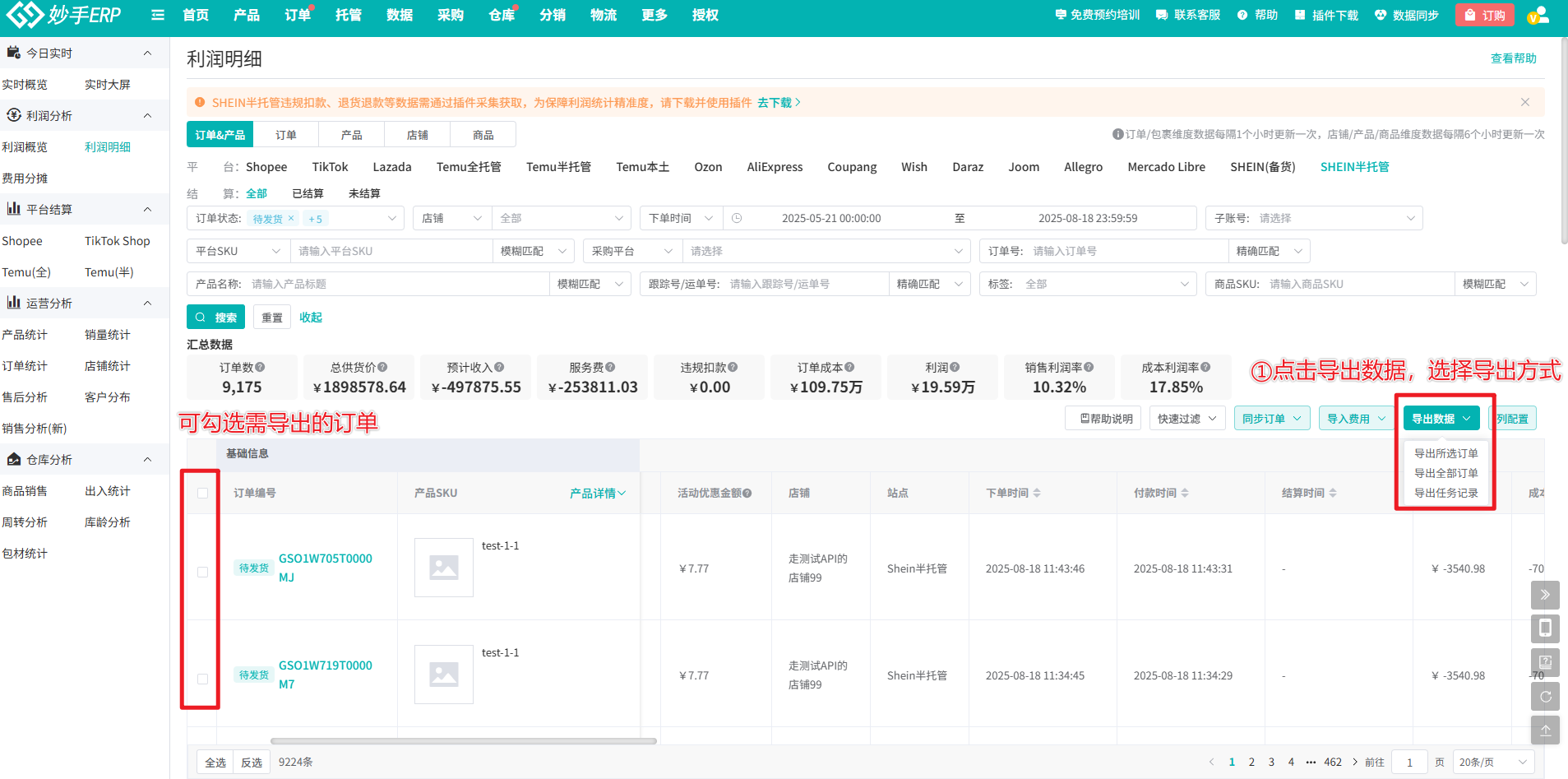
Task: Toggle the hamburger menu icon in top bar
Action: point(158,15)
